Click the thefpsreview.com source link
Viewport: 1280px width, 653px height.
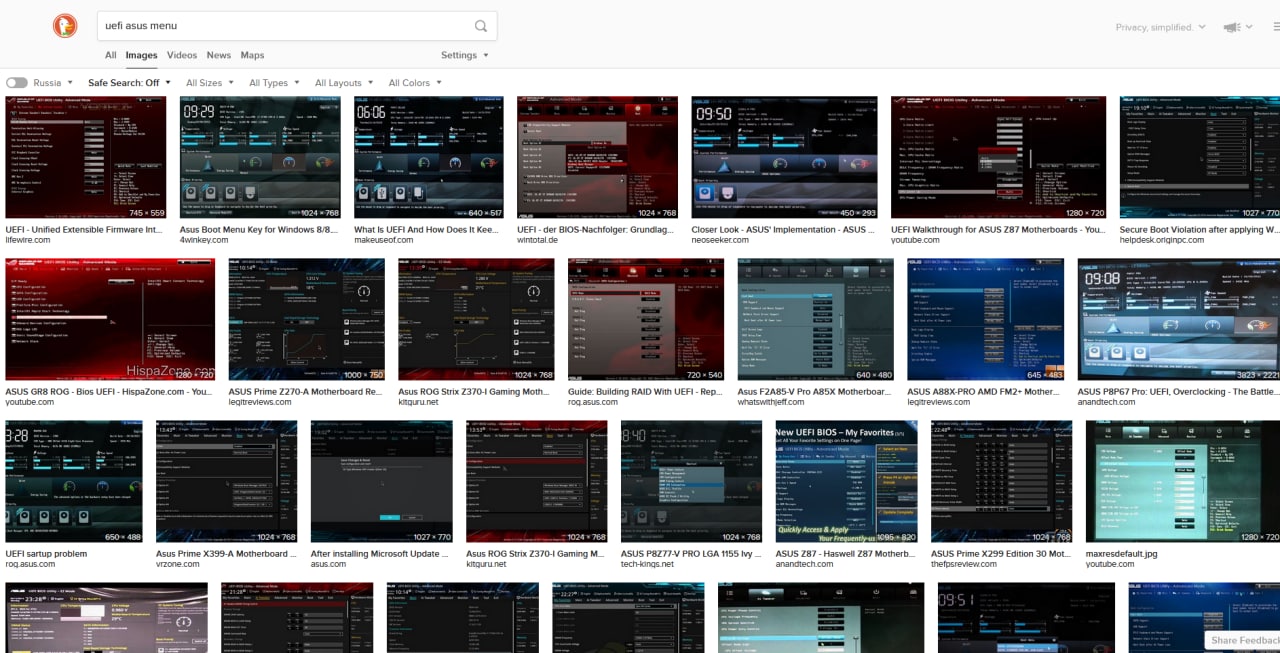968,564
